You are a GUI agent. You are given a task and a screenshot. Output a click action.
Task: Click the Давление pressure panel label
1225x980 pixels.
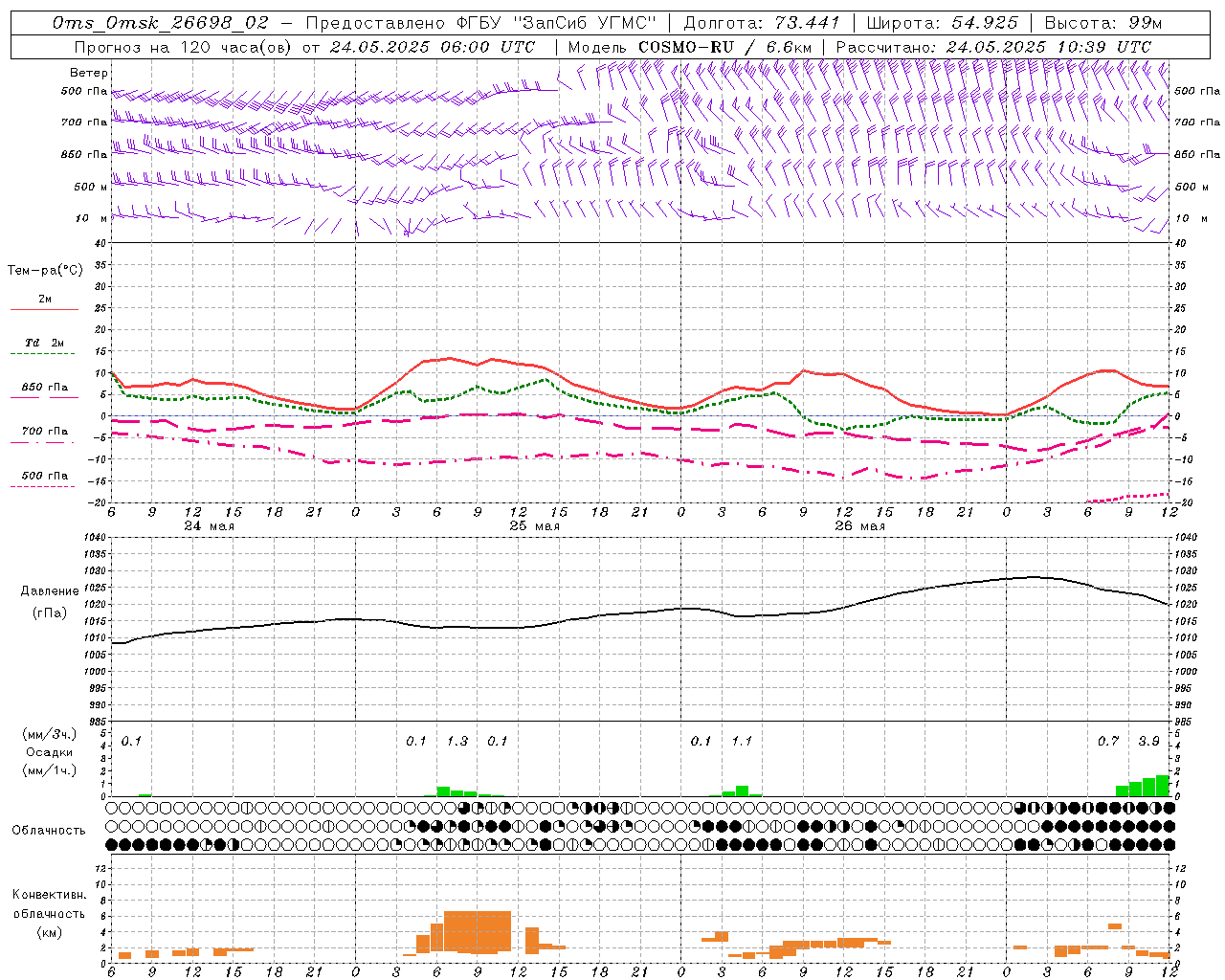click(x=50, y=591)
